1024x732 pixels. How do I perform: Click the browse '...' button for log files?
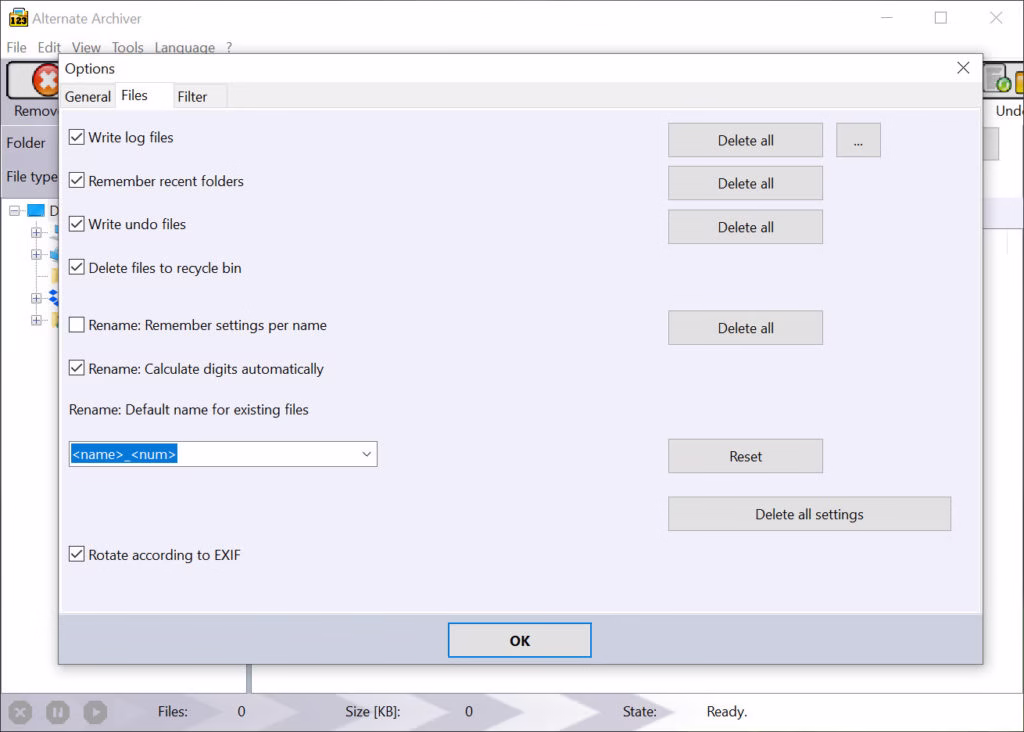tap(858, 141)
